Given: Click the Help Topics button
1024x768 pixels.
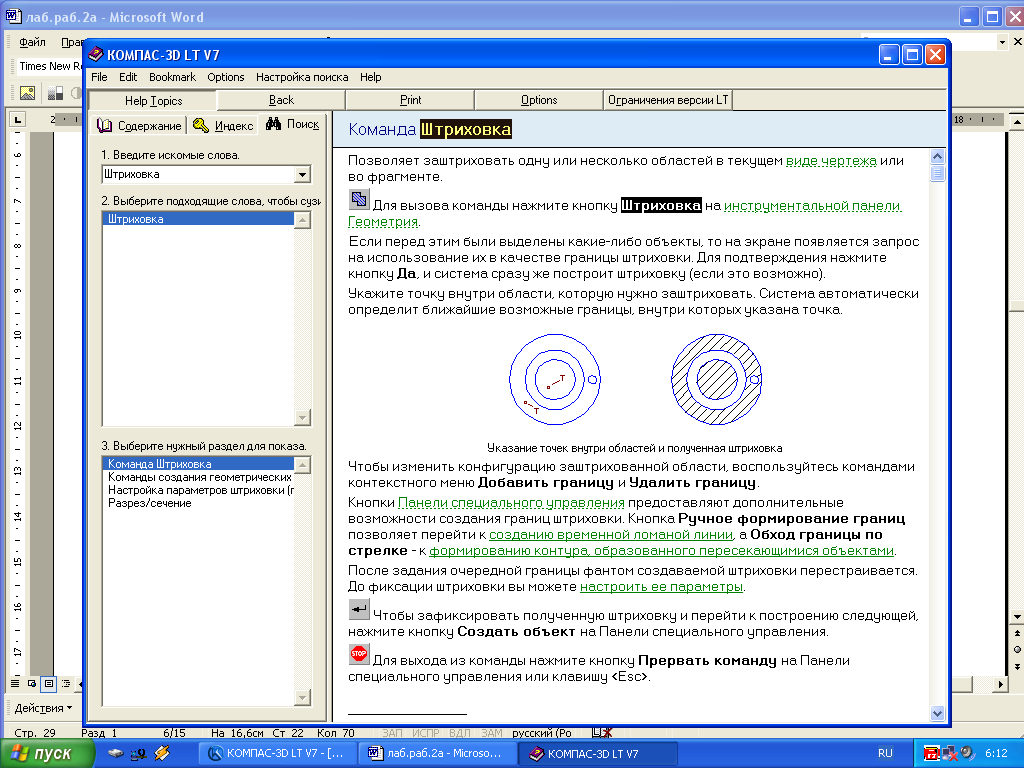Looking at the screenshot, I should click(153, 101).
